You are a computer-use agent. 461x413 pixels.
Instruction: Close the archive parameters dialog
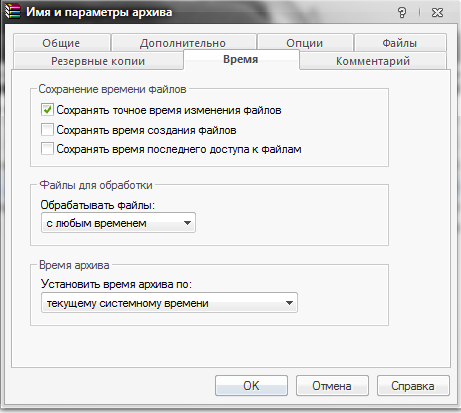pyautogui.click(x=437, y=13)
